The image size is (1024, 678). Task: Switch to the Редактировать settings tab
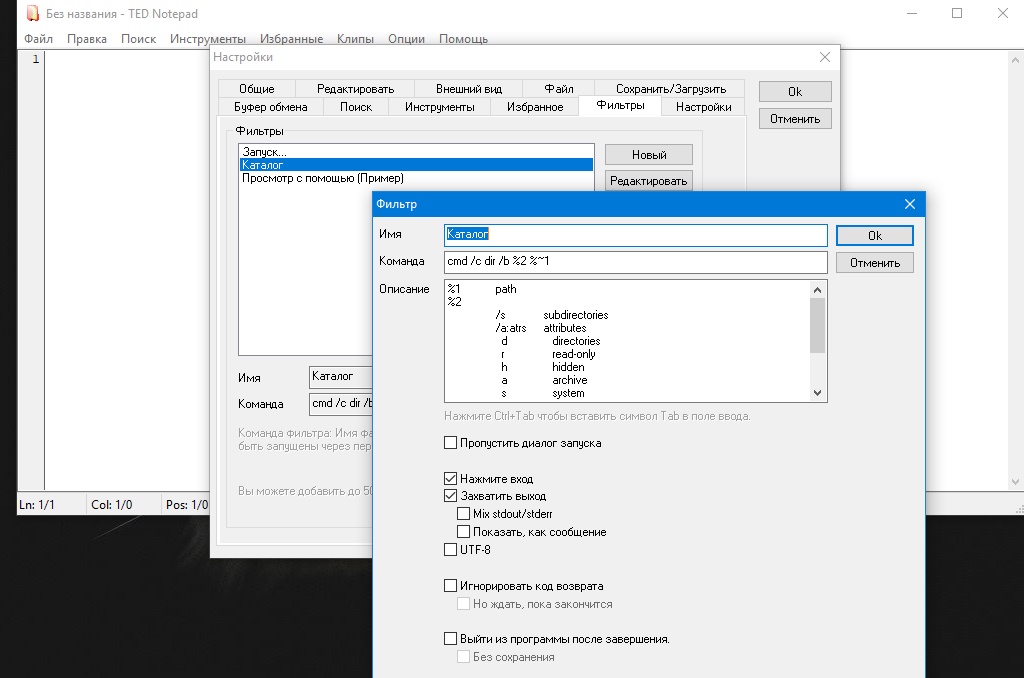[x=356, y=89]
